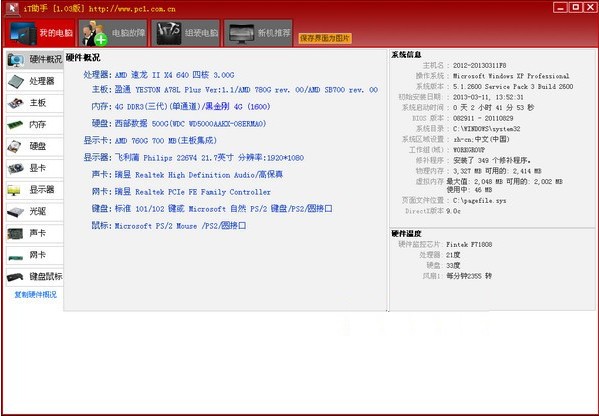Screen dimensions: 599x416
Task: Click C:\WINDOWS\system32 path text
Action: 487,129
